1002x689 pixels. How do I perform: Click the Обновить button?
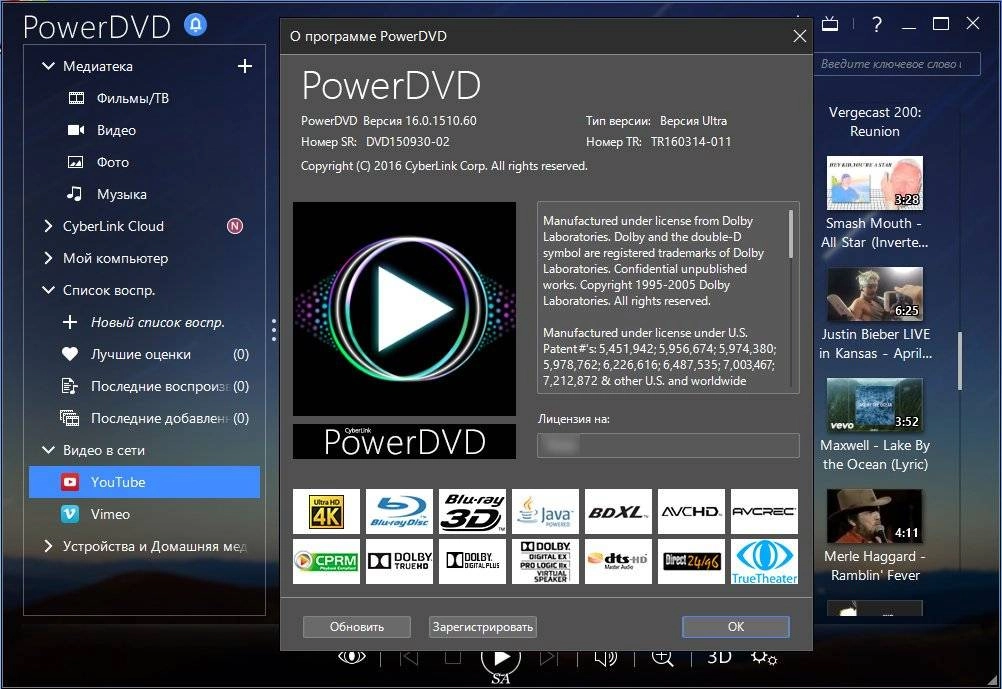(357, 627)
